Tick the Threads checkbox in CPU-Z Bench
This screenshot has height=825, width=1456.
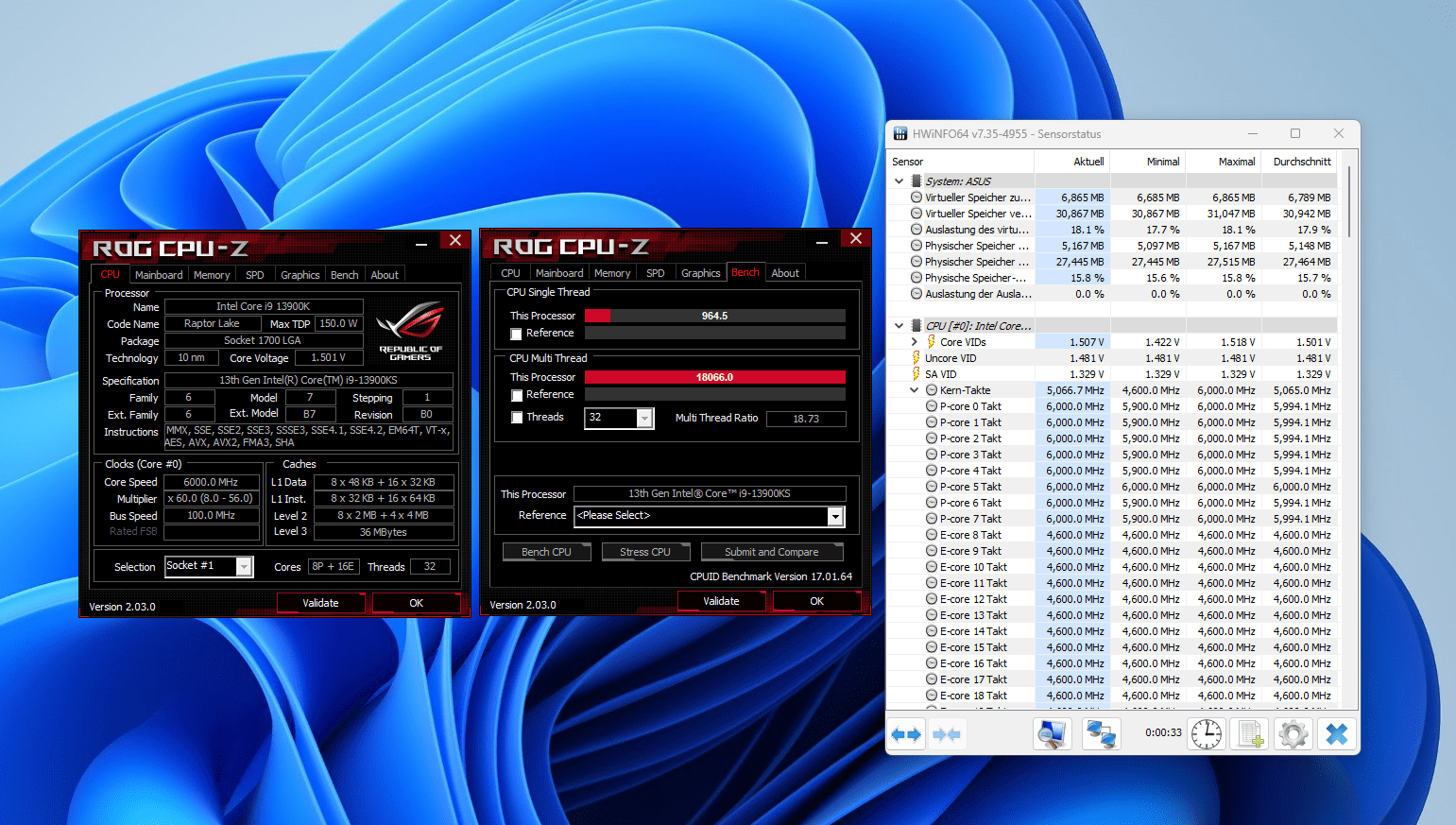click(516, 418)
